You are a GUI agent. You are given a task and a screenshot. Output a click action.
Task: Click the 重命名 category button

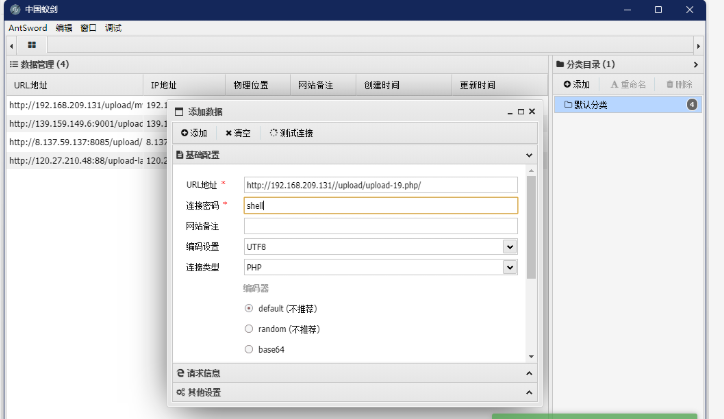click(x=628, y=85)
